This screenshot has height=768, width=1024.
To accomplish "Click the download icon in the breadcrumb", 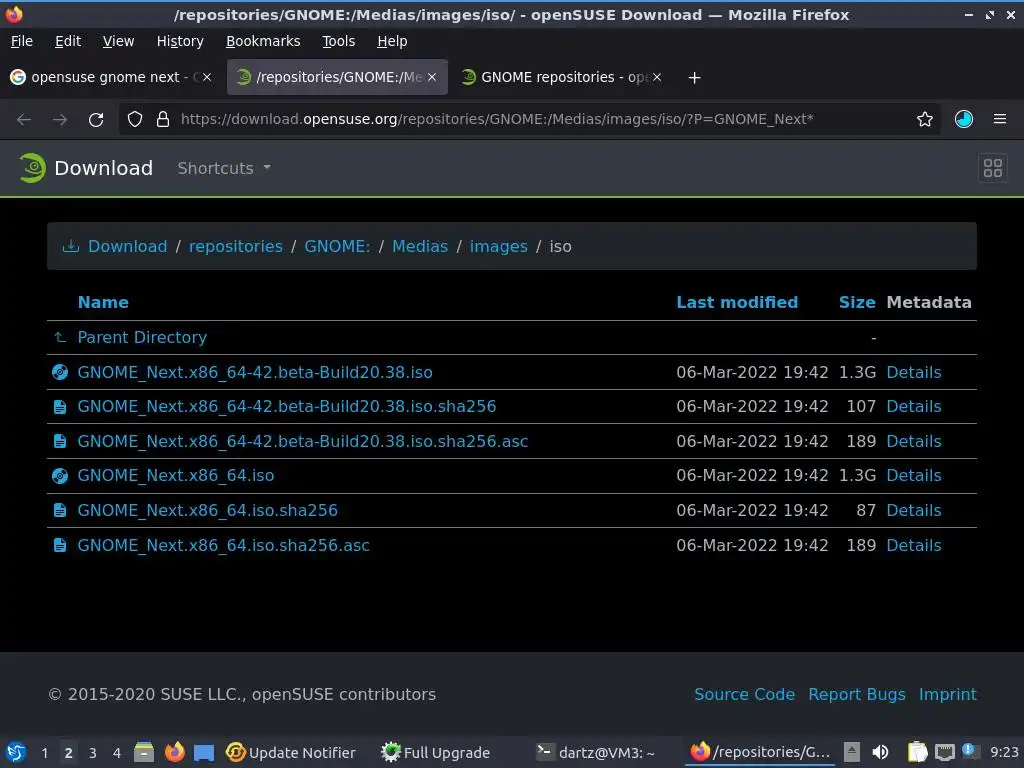I will point(71,246).
